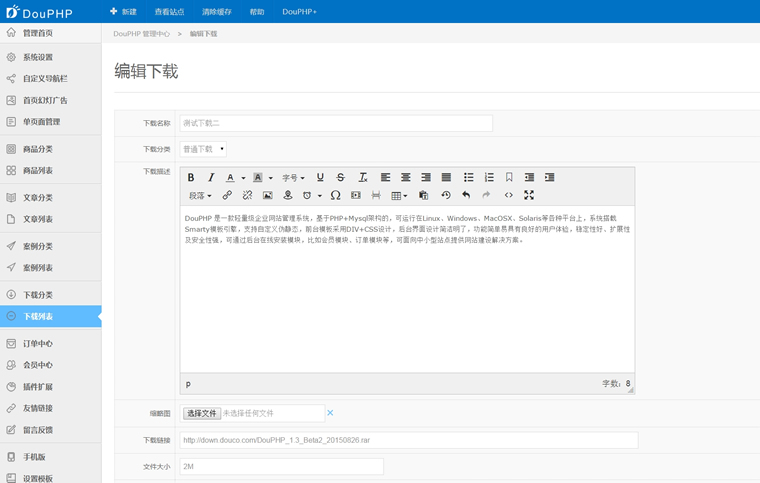Toggle fullscreen editor mode
Viewport: 760px width, 483px height.
[x=529, y=195]
